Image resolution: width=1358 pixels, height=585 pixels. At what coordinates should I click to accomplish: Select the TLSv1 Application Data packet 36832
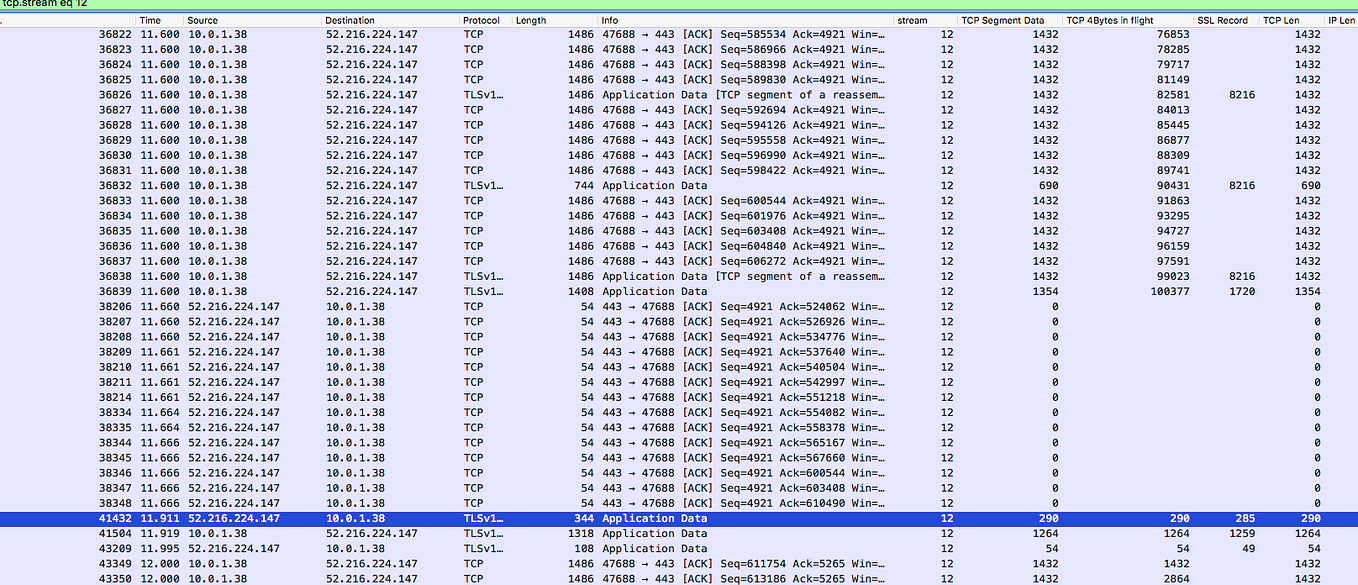point(400,185)
